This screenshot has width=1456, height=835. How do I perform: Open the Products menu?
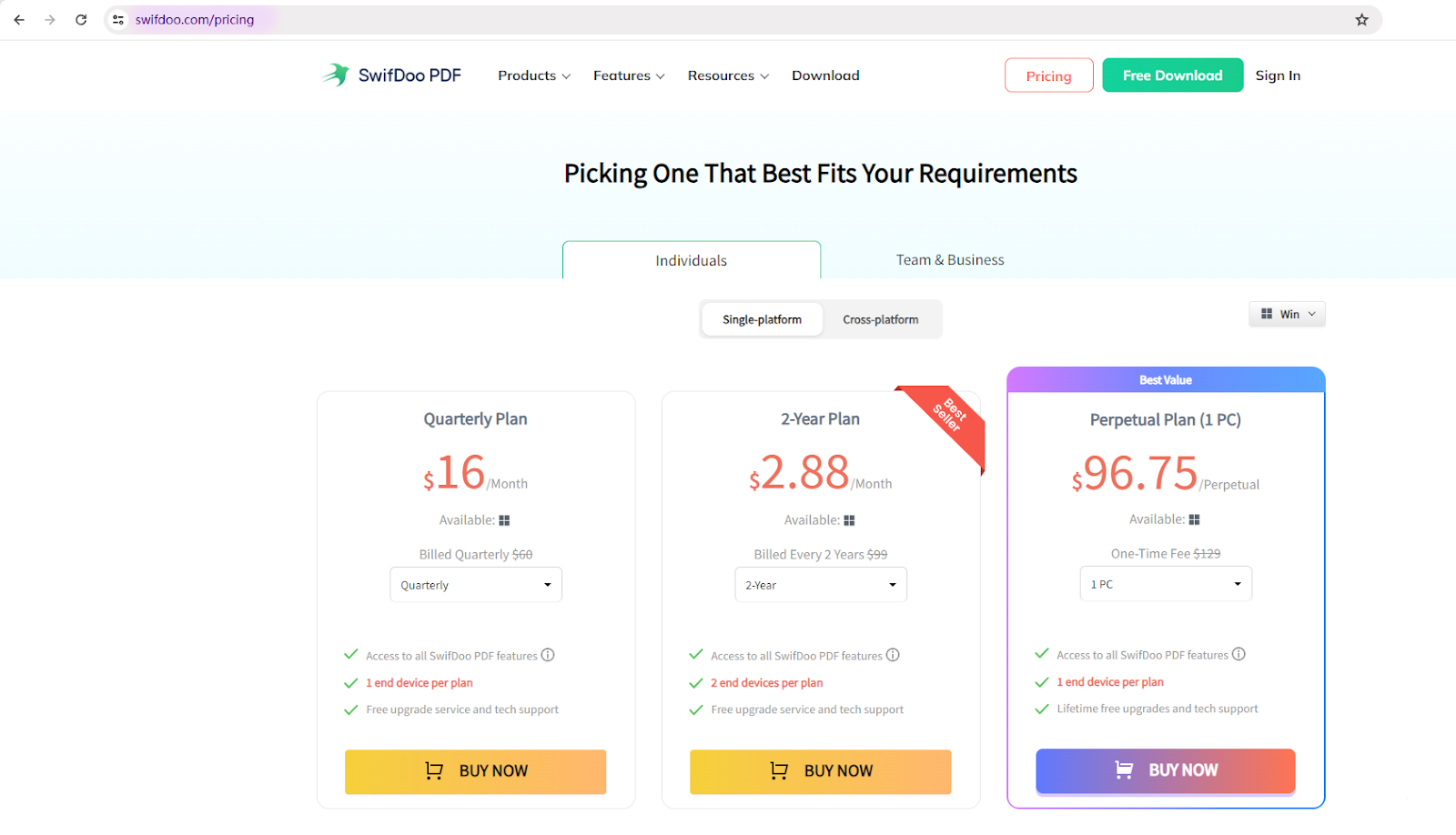(x=534, y=75)
